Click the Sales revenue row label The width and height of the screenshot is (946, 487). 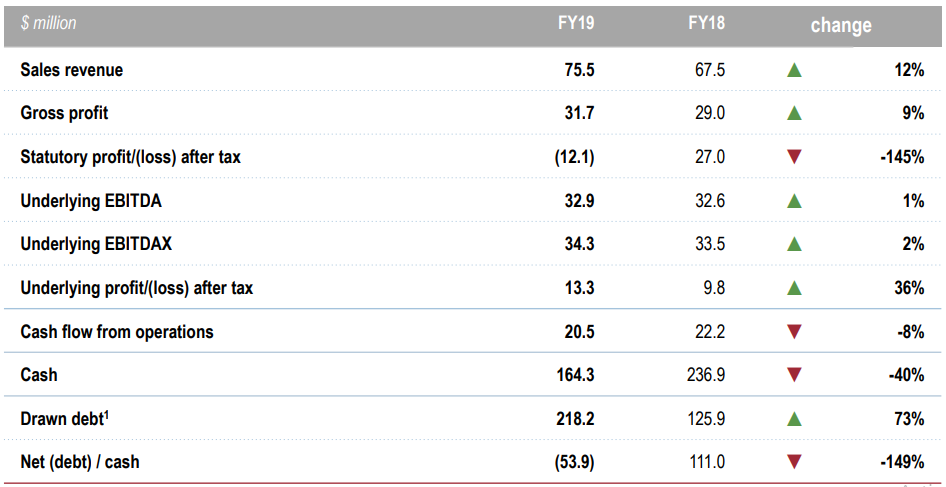pos(72,70)
